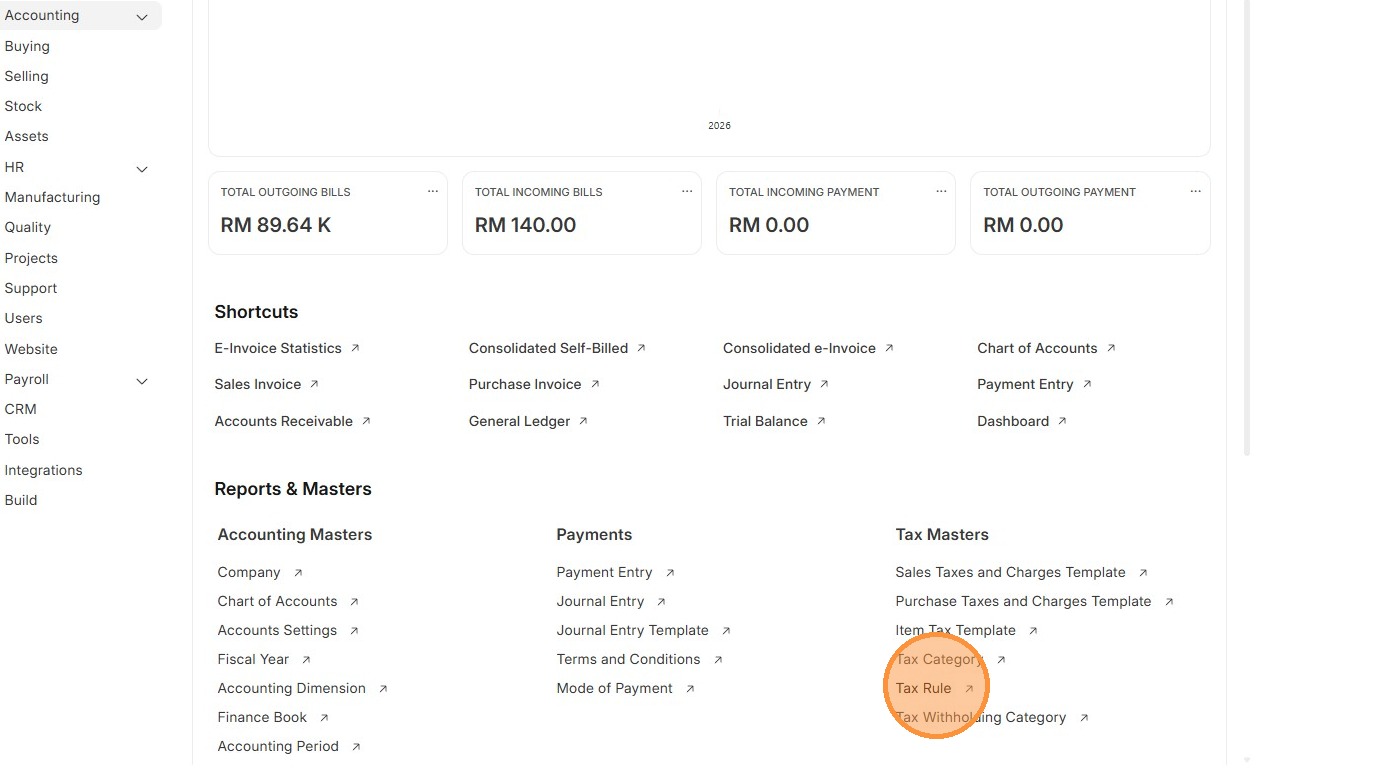Open Sales Taxes and Charges Template

[x=1010, y=572]
